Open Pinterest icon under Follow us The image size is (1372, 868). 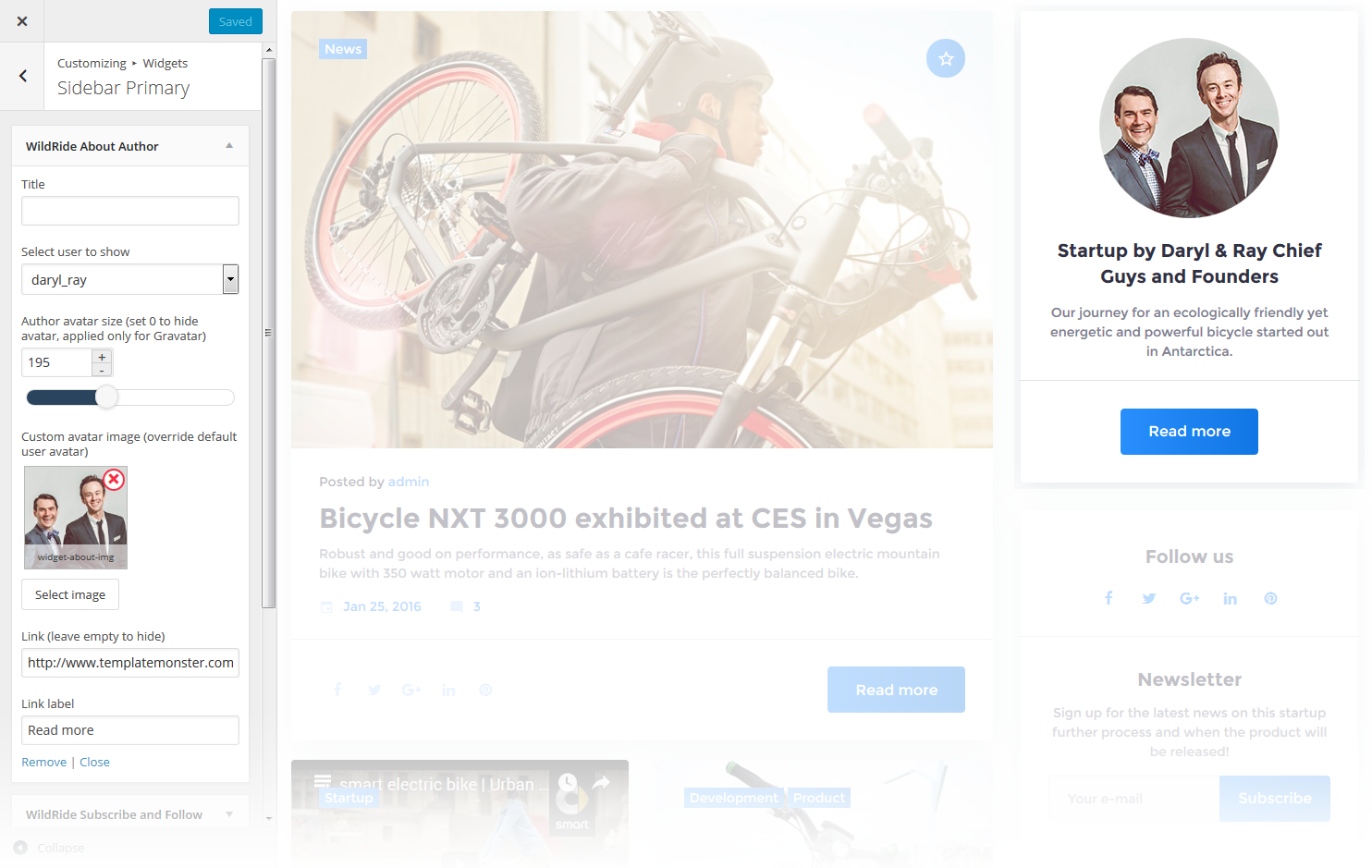(x=1271, y=598)
